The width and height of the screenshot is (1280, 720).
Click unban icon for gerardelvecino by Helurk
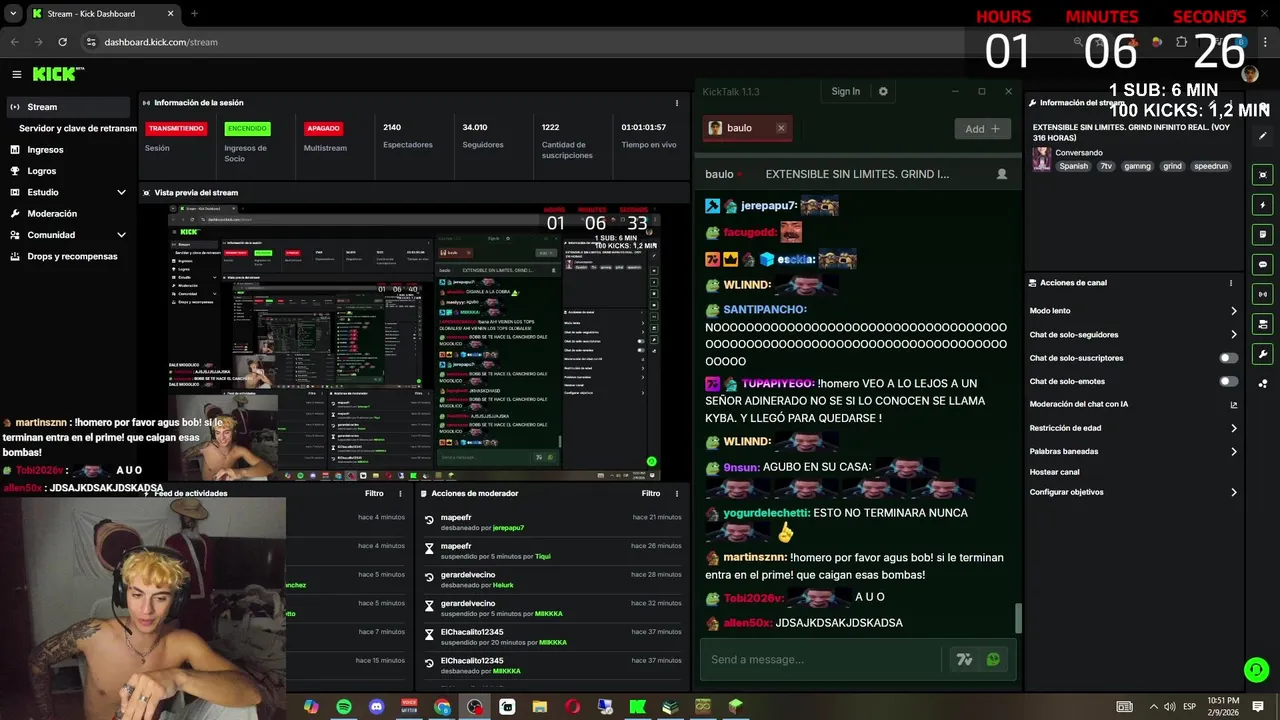pos(429,577)
